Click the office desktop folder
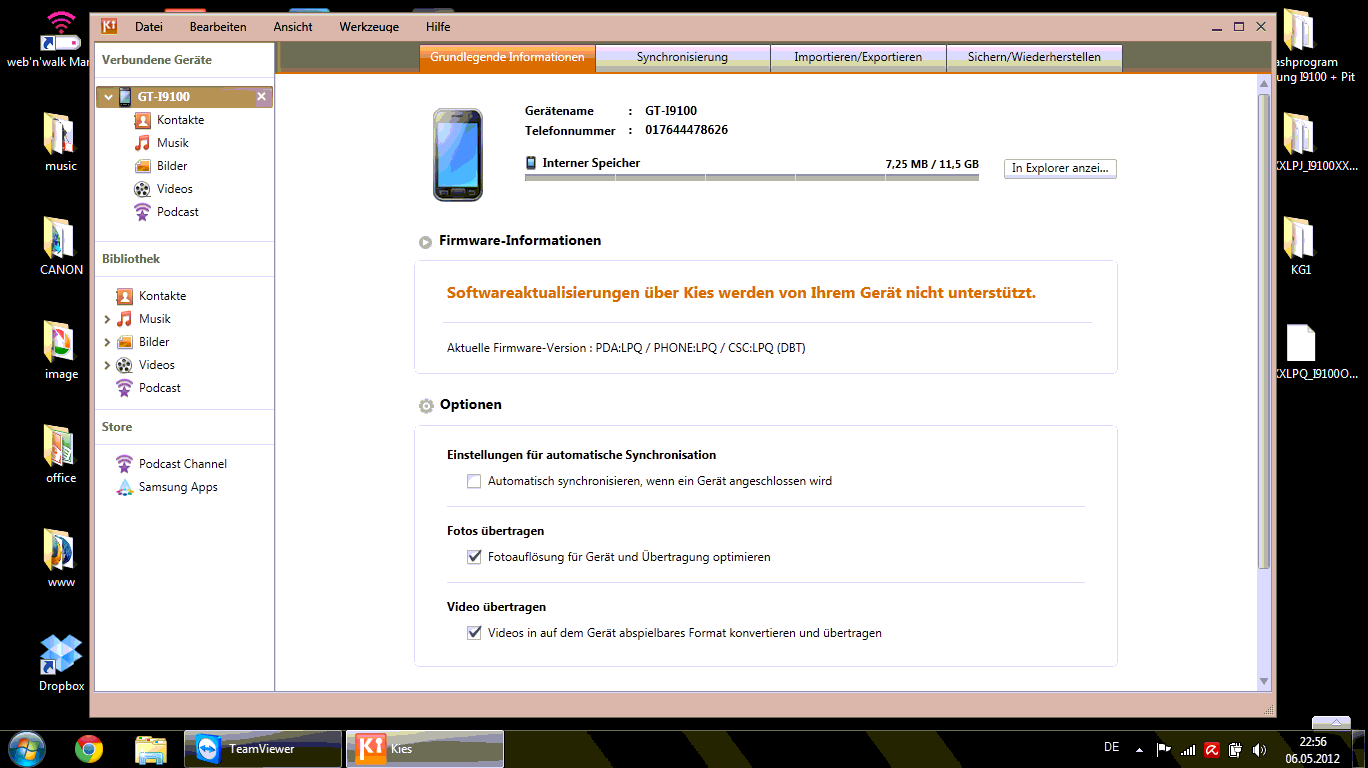 coord(61,454)
